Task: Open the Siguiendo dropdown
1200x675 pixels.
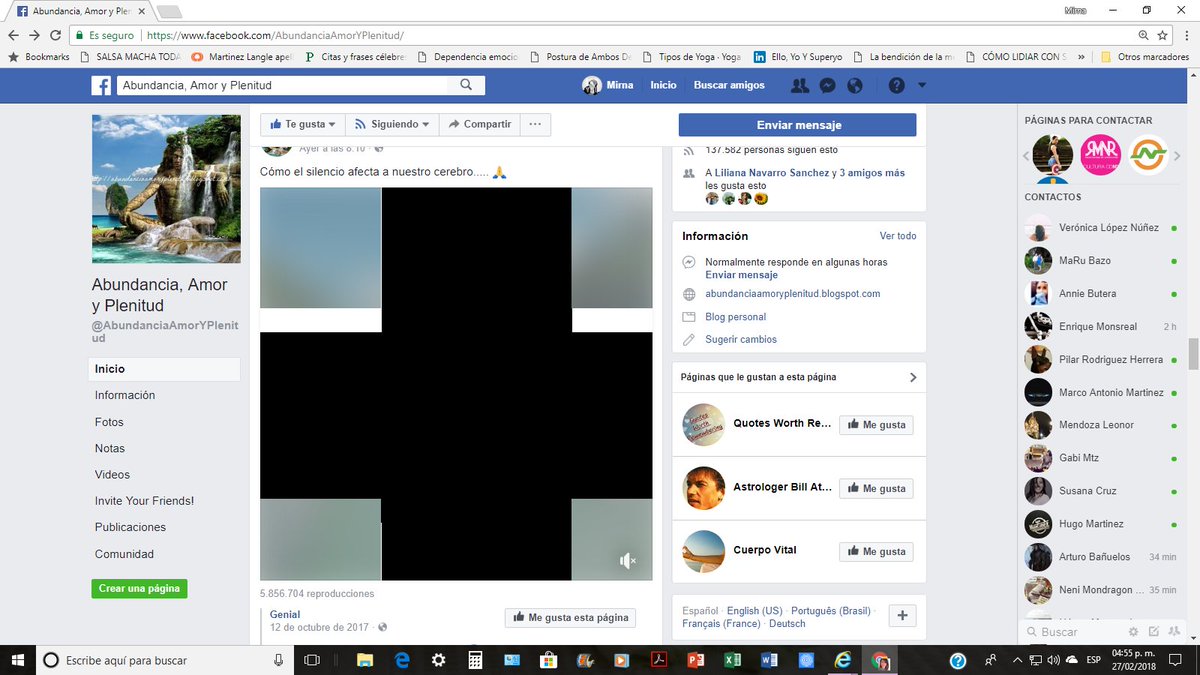Action: [x=392, y=125]
